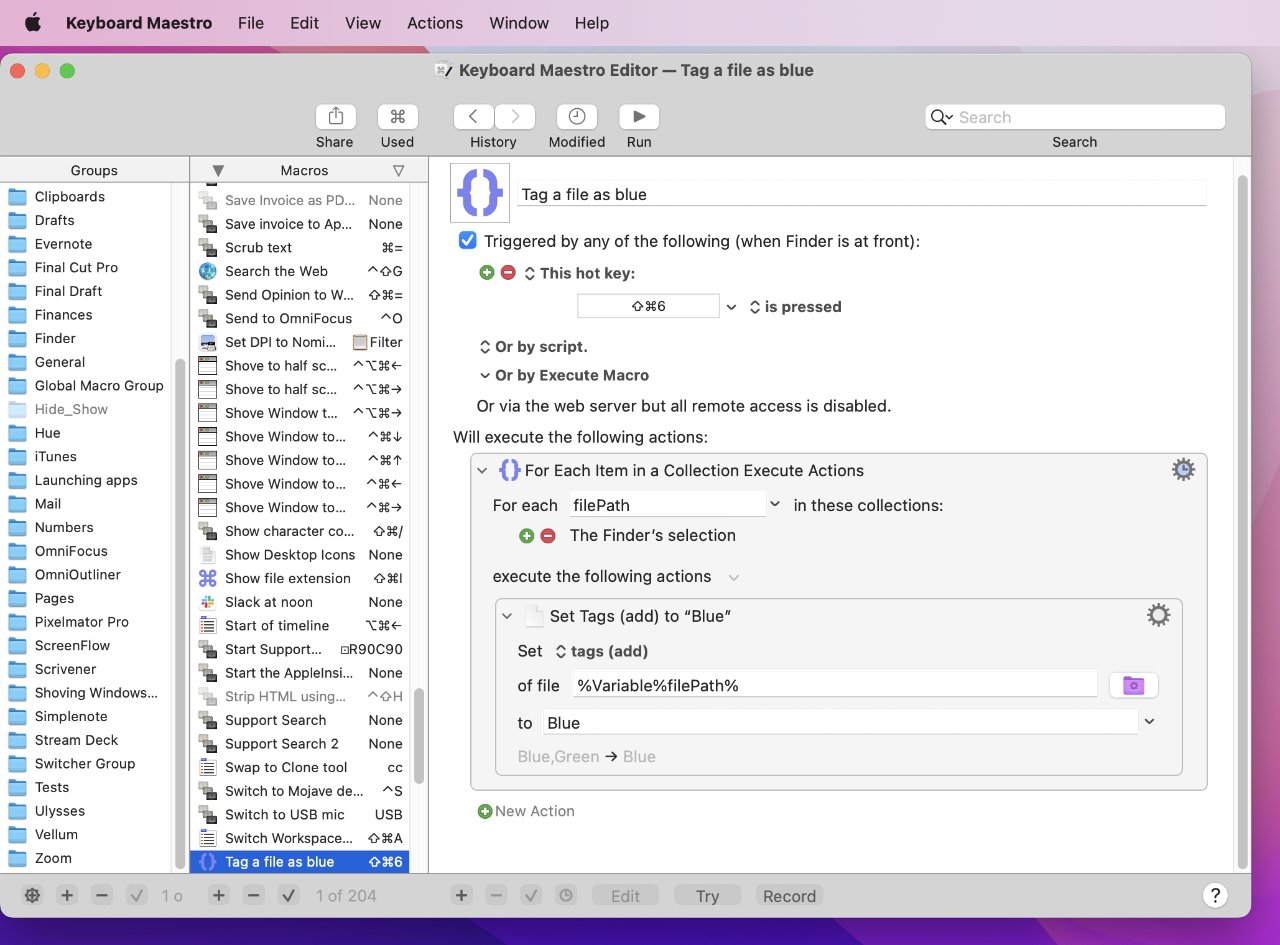Image resolution: width=1280 pixels, height=945 pixels.
Task: Click the hot key ⇧⌘6 field
Action: (648, 306)
